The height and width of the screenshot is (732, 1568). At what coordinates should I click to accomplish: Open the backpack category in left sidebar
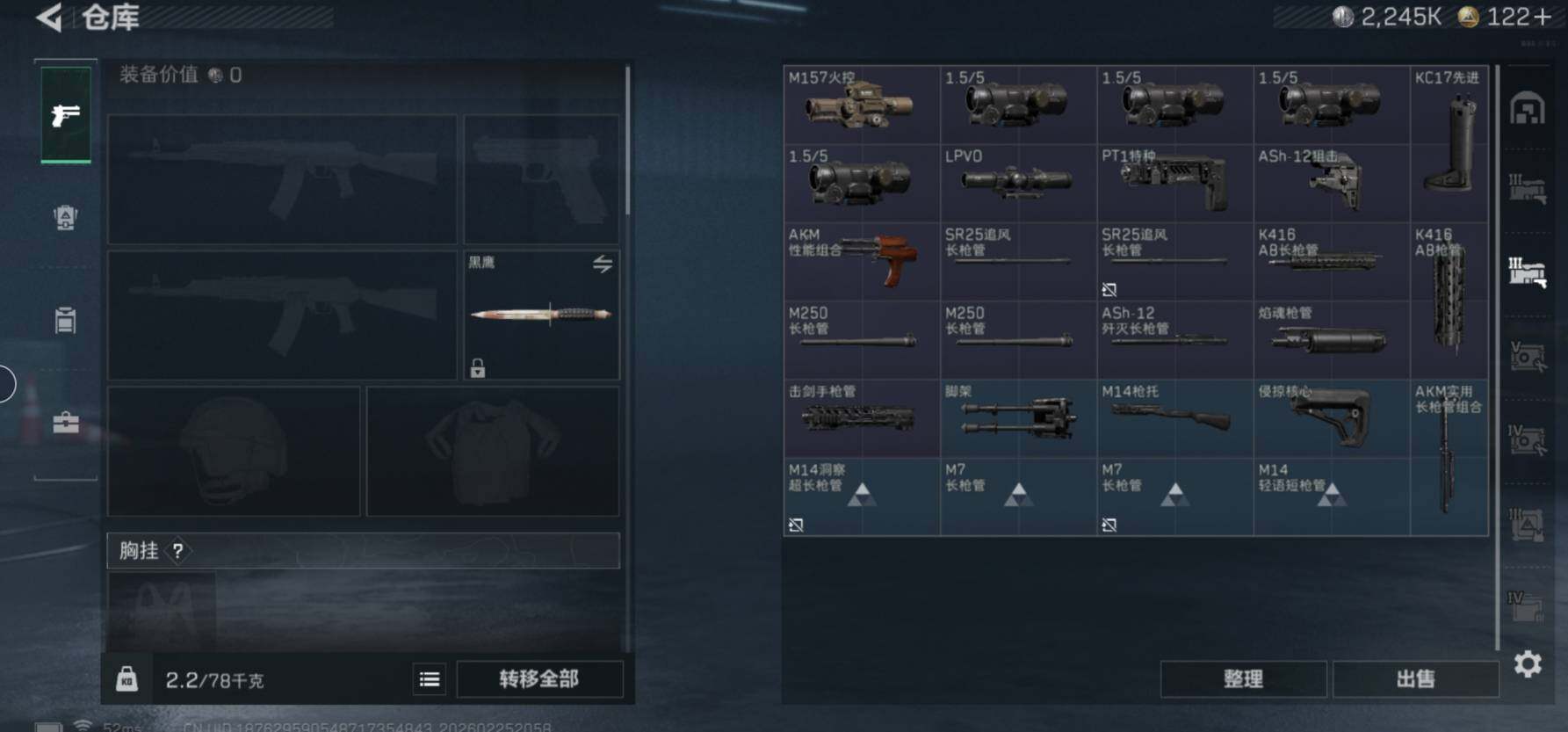click(66, 217)
